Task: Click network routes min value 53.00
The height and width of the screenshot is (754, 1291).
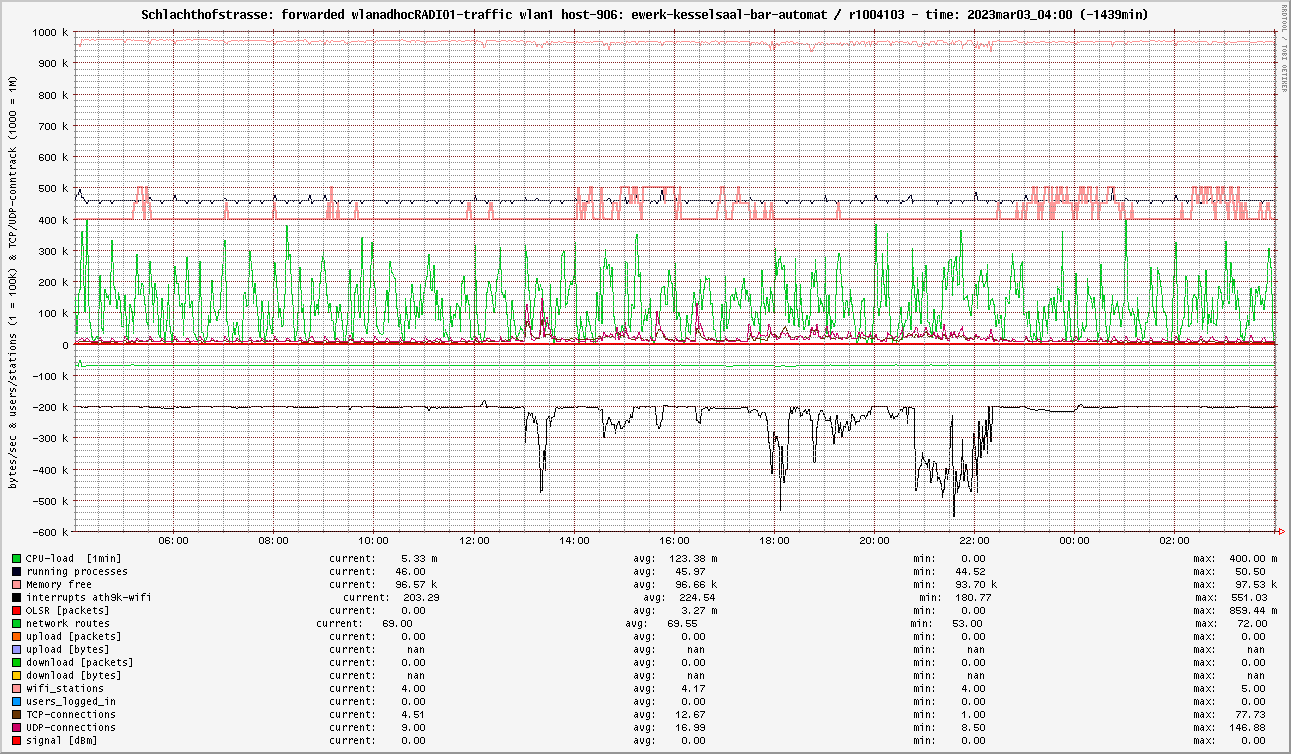Action: pos(967,623)
